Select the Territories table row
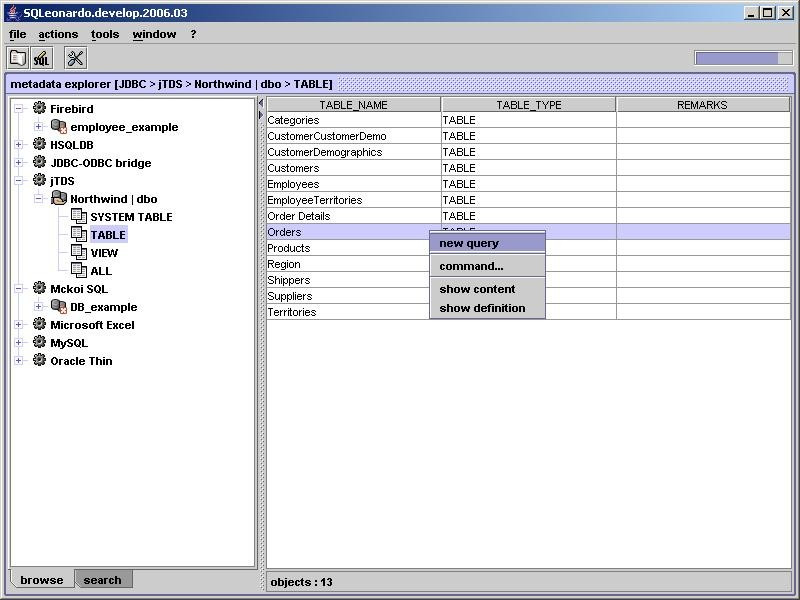The height and width of the screenshot is (600, 800). click(529, 312)
